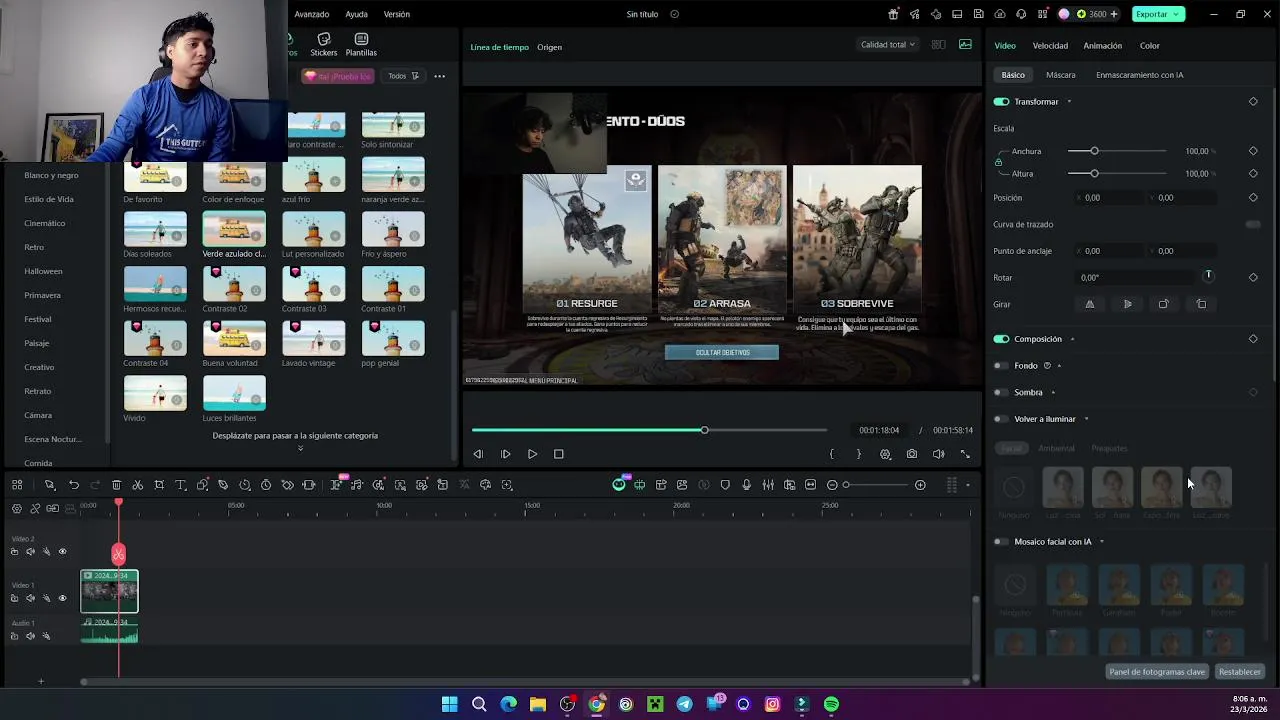Enter fullscreen preview mode

[965, 454]
